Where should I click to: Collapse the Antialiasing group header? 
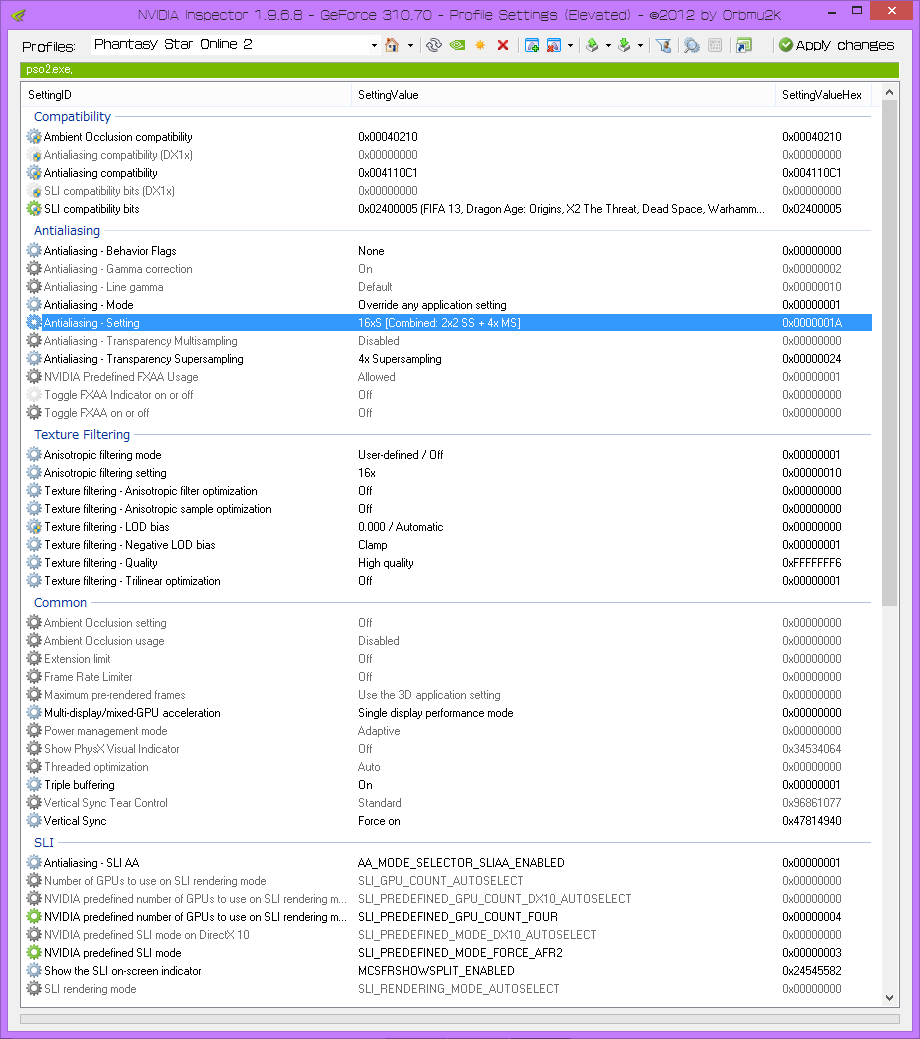(67, 231)
